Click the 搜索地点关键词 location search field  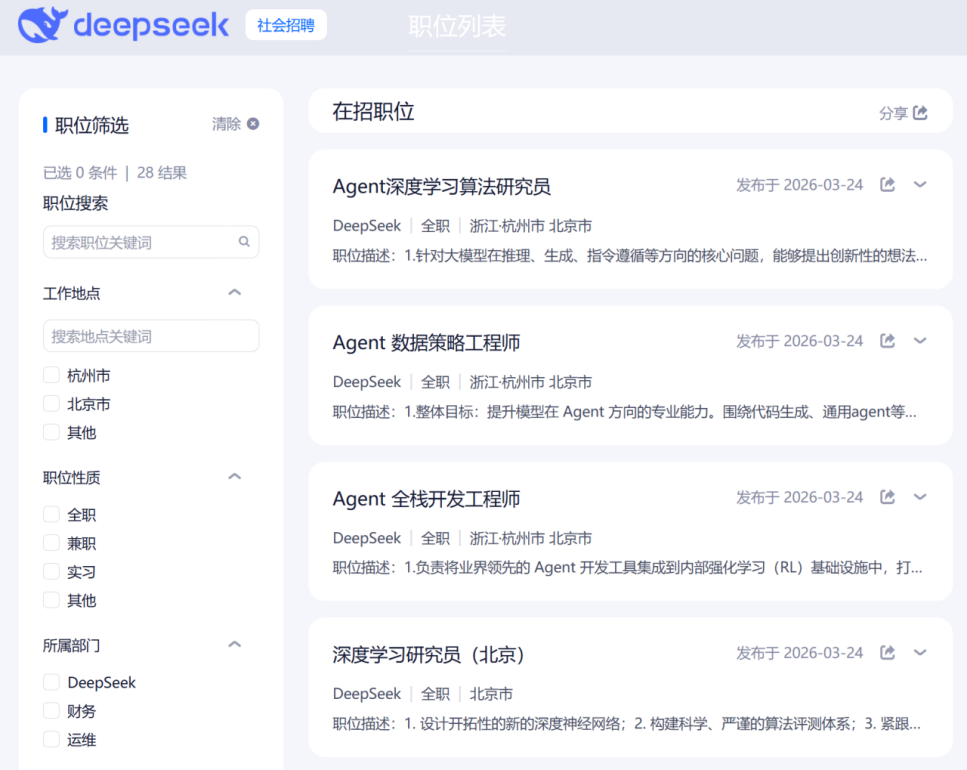151,336
